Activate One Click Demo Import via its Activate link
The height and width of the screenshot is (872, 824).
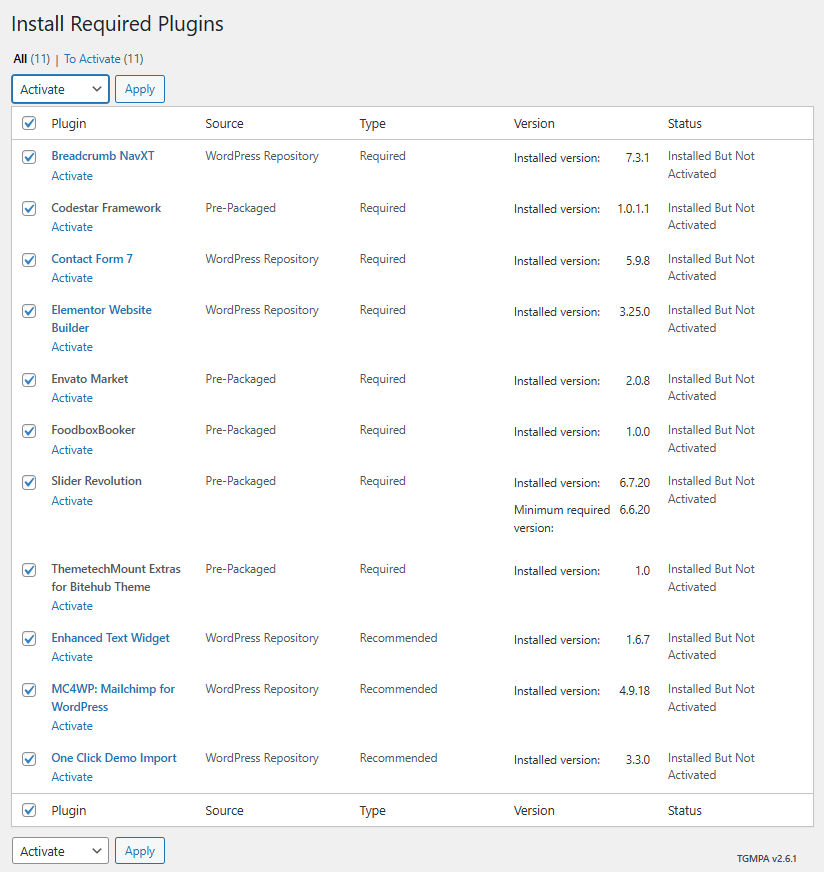point(72,777)
